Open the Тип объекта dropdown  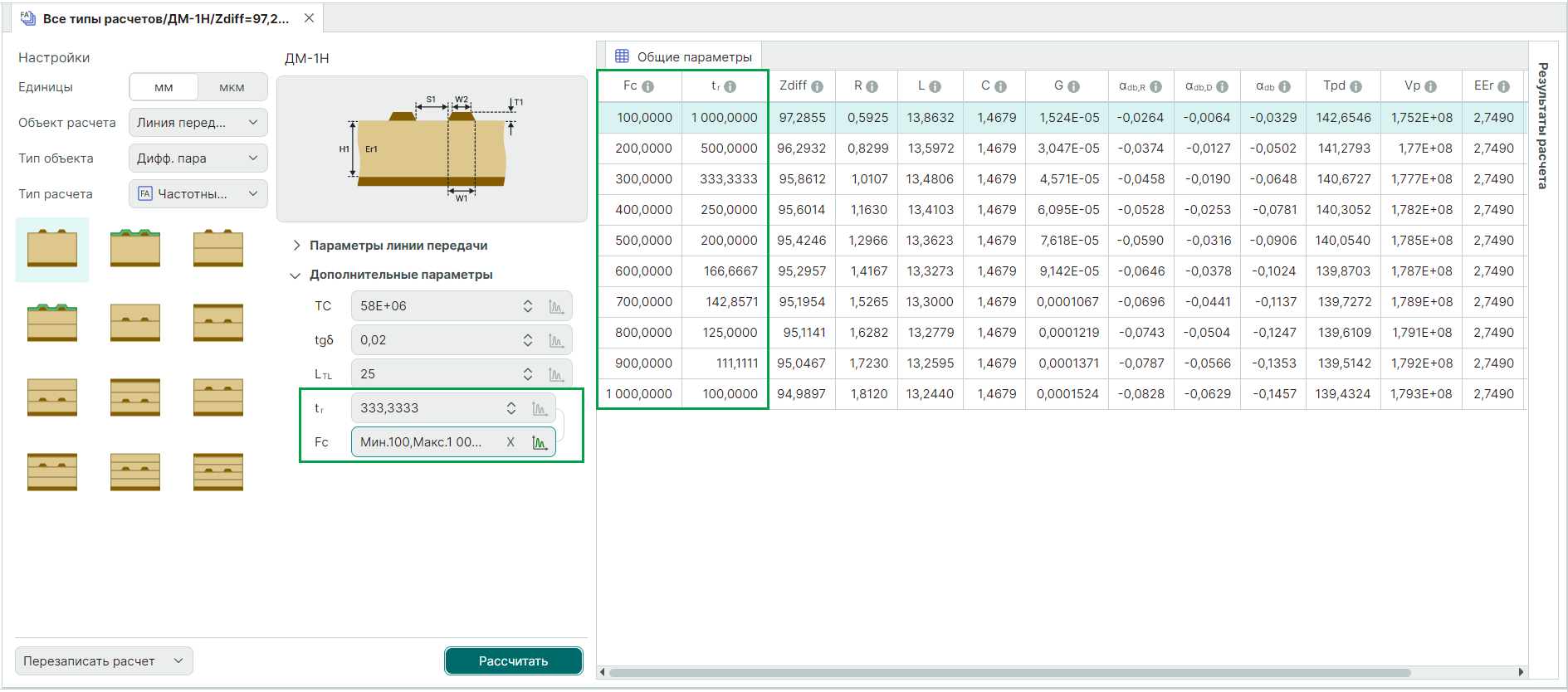tap(198, 158)
